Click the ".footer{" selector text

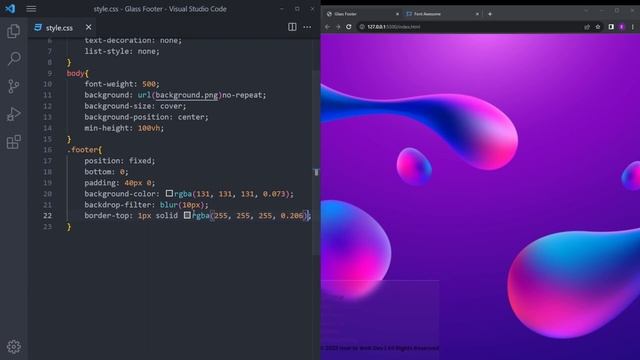click(84, 150)
